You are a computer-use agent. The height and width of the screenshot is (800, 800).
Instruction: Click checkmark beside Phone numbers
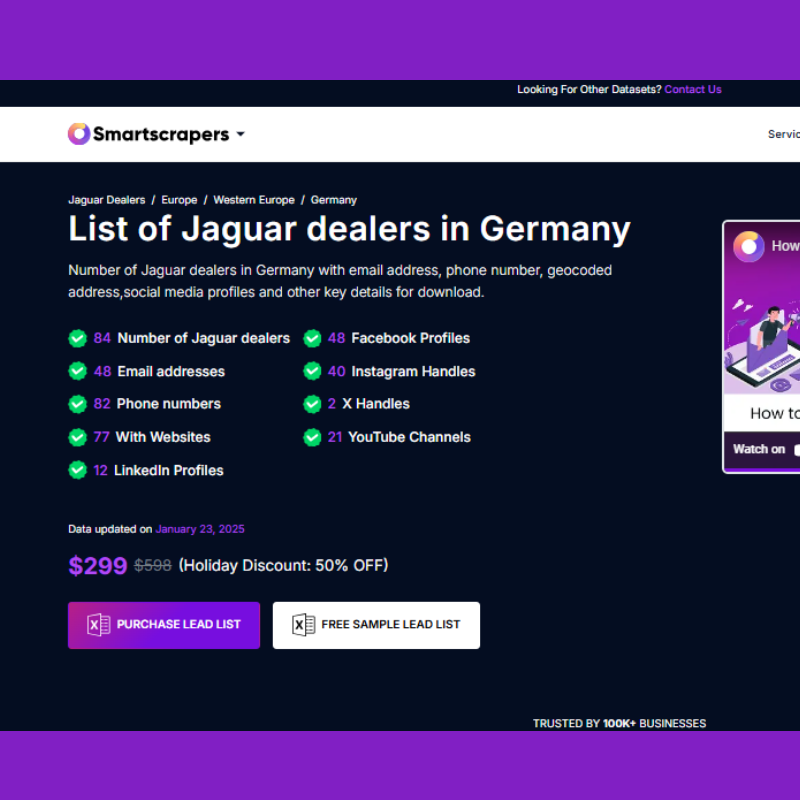click(x=78, y=404)
